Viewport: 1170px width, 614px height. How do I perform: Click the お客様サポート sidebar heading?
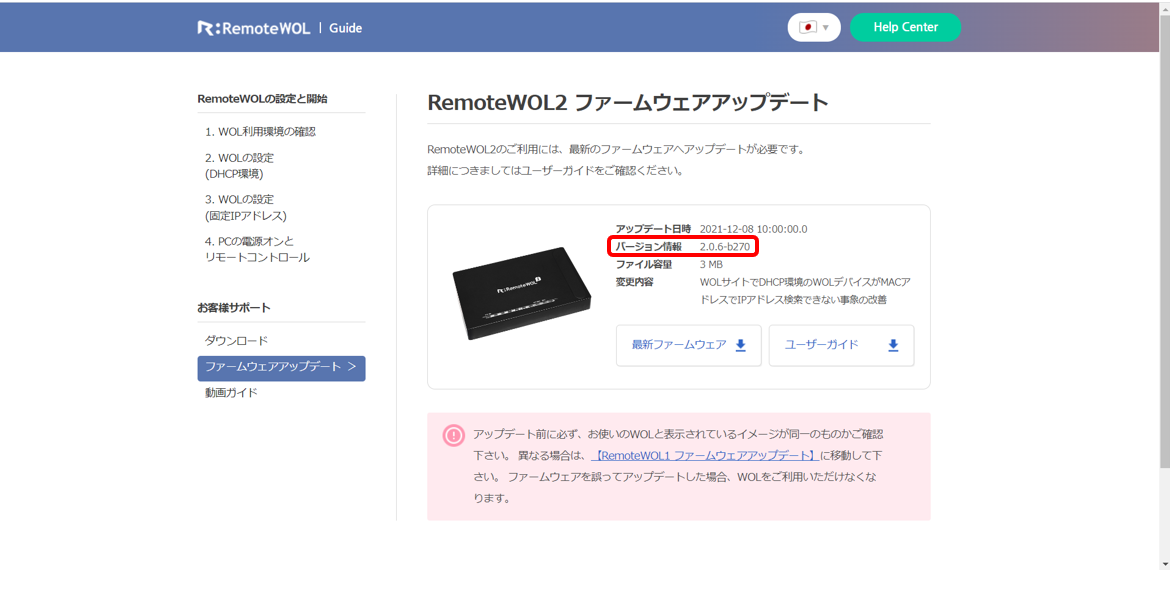(234, 308)
